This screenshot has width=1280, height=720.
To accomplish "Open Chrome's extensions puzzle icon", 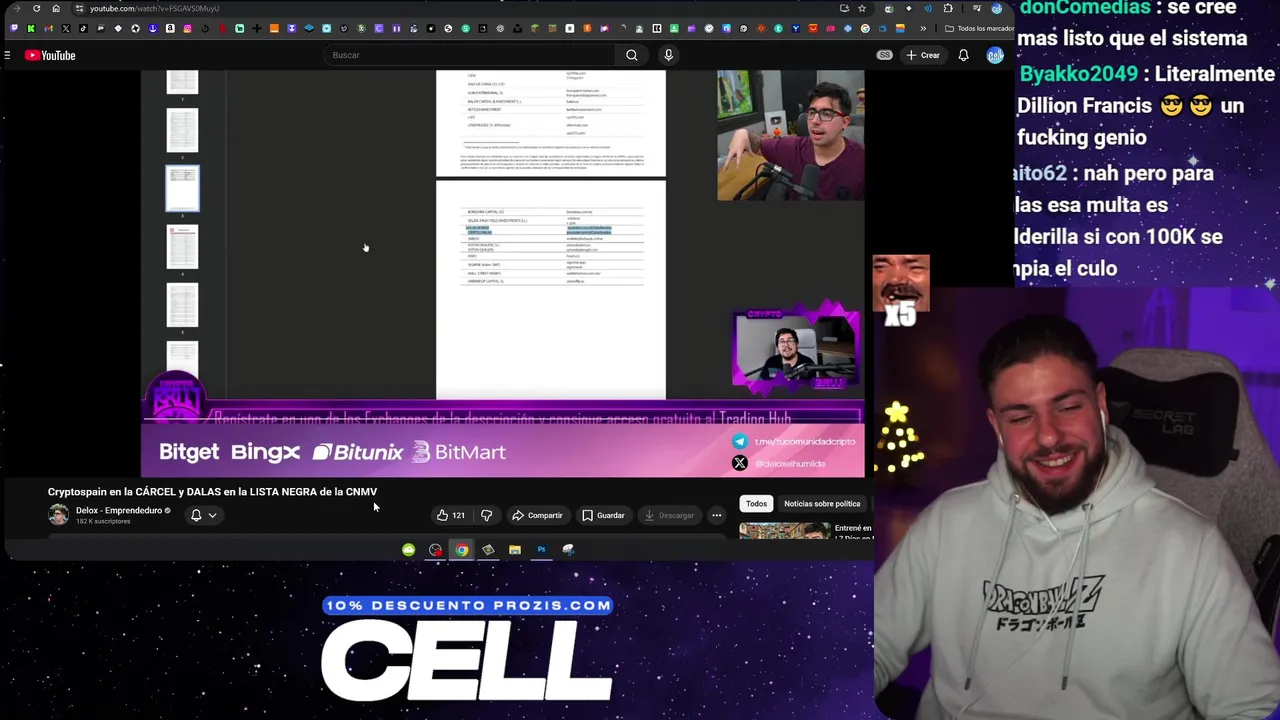I will click(948, 8).
